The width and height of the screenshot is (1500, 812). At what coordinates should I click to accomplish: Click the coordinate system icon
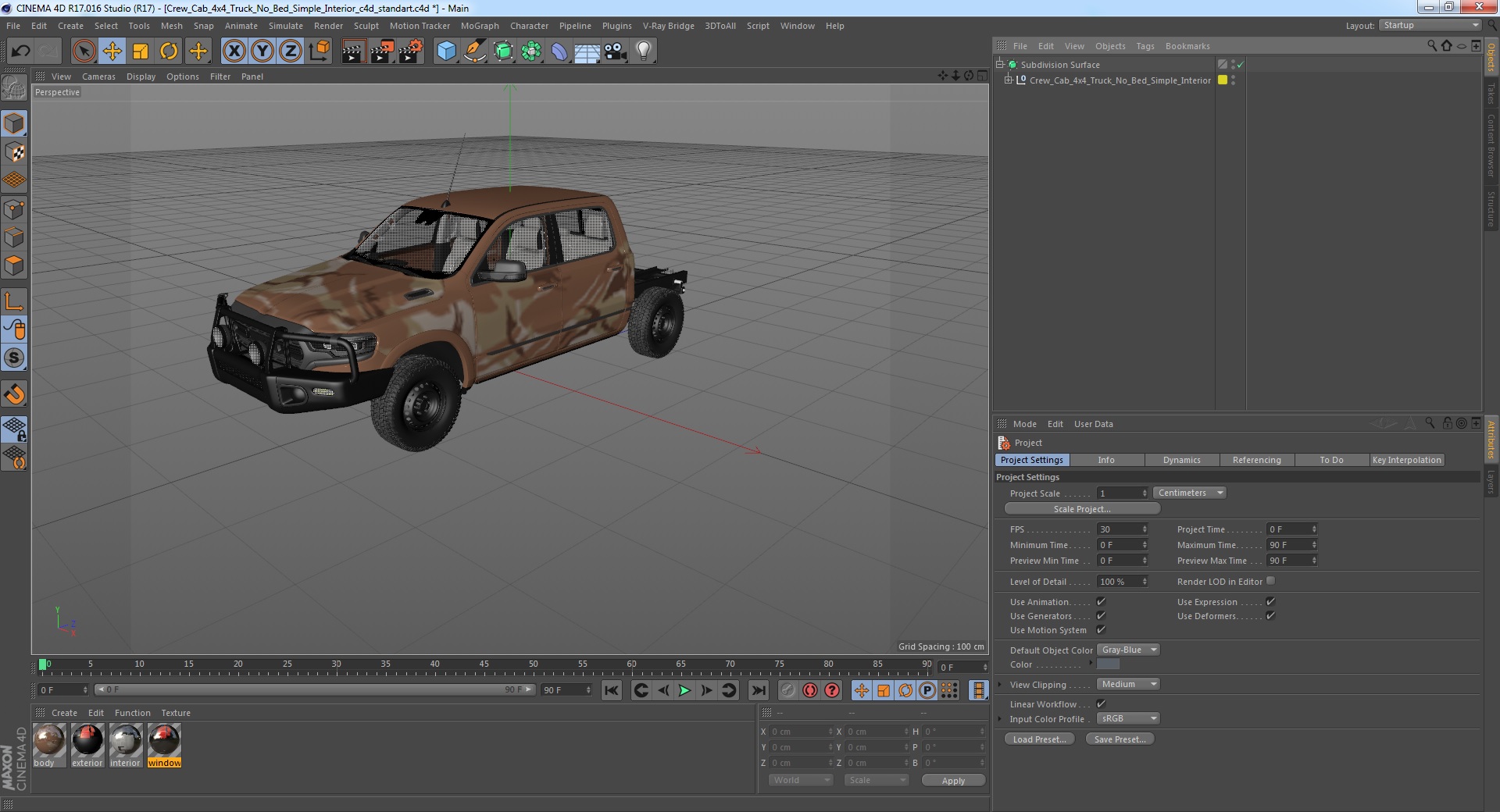pos(320,52)
